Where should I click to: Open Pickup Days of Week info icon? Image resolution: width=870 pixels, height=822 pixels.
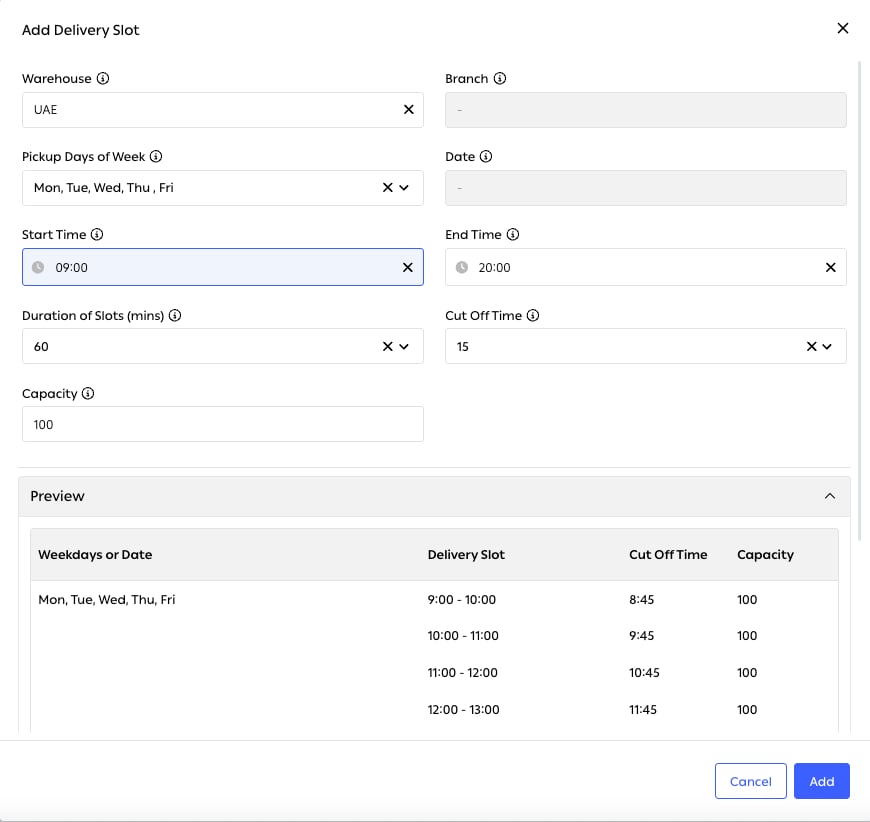(156, 157)
